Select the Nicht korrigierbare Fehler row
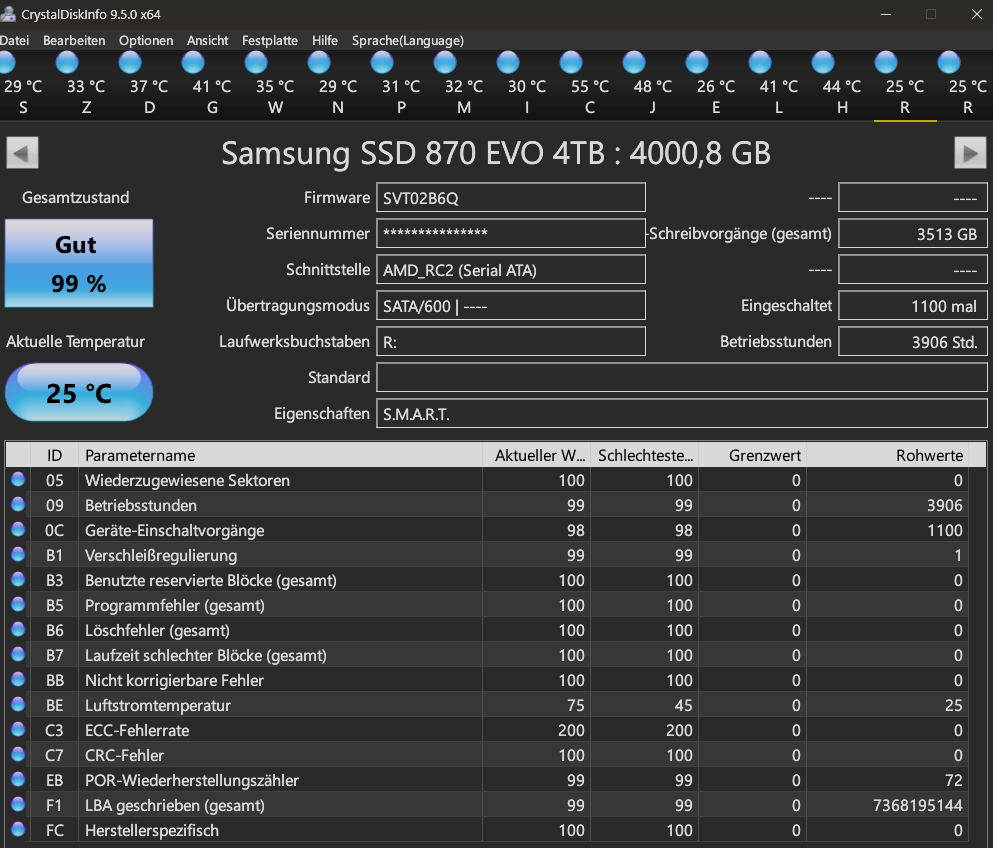 pyautogui.click(x=488, y=681)
